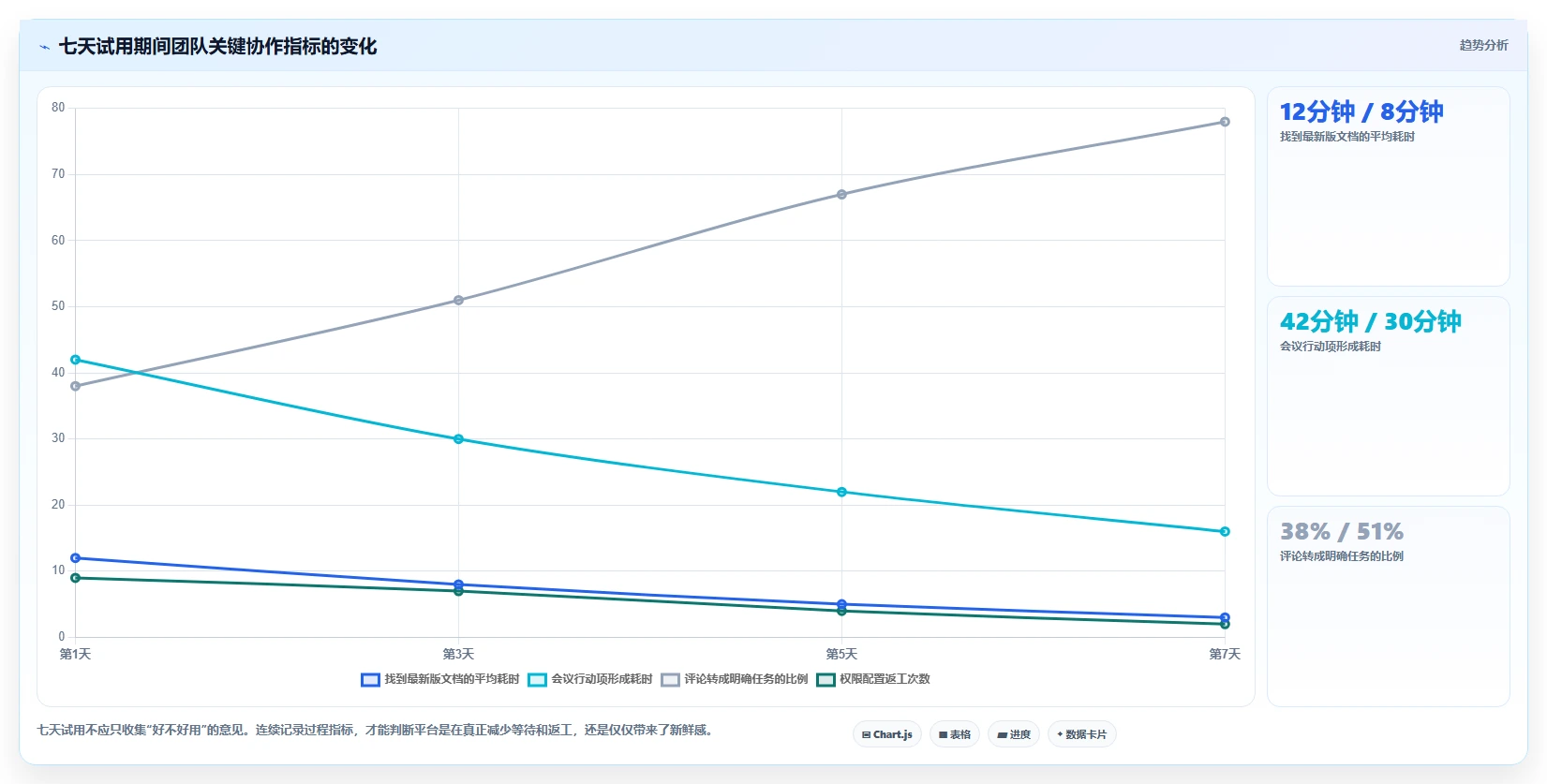Select the blue line point at 第1天
The image size is (1547, 784).
pos(76,558)
